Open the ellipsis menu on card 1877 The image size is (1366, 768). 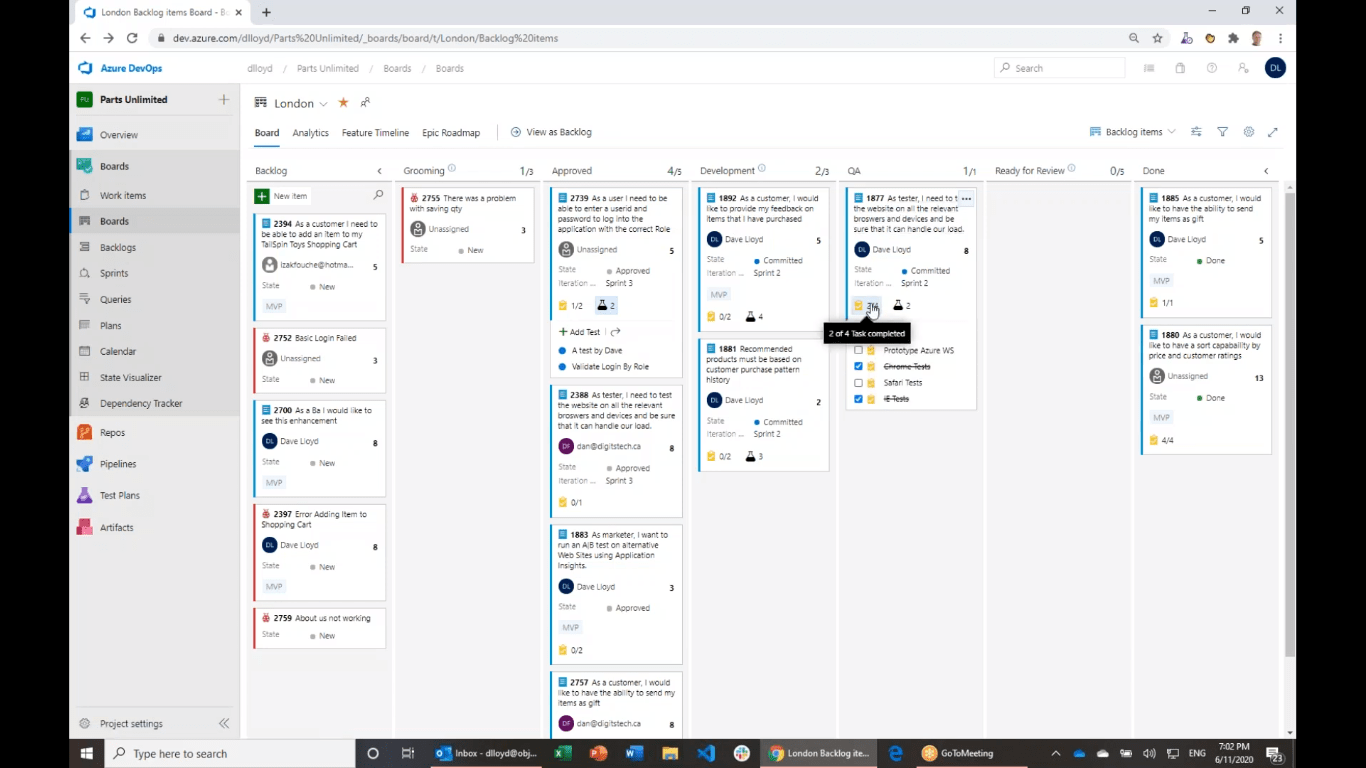pyautogui.click(x=965, y=199)
